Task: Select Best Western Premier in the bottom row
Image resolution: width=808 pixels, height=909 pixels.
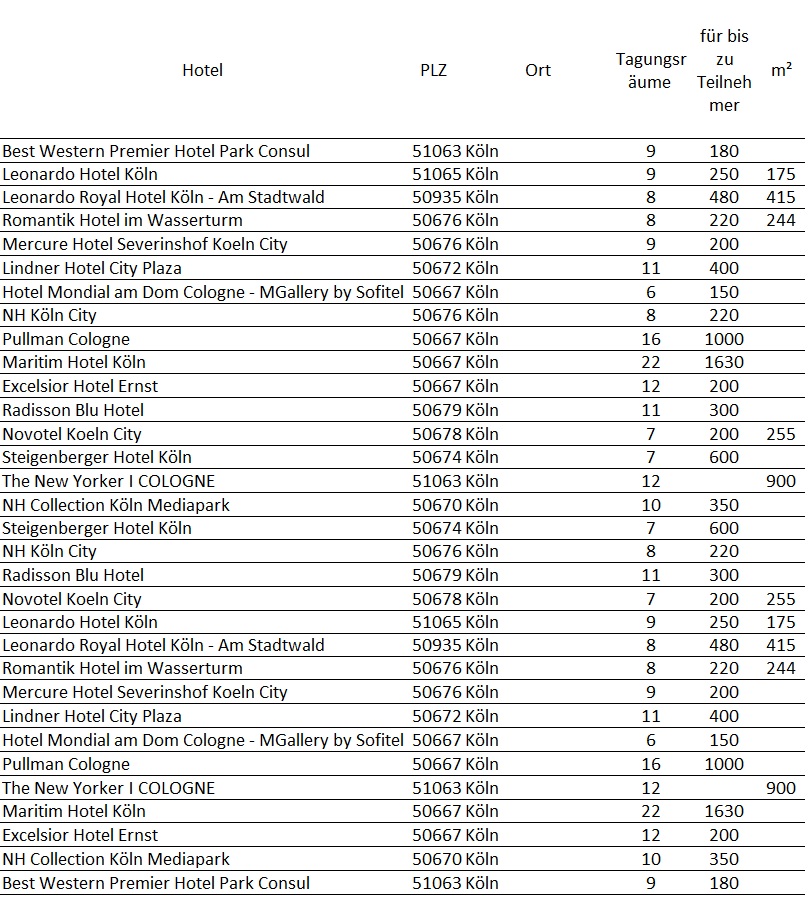Action: (x=156, y=883)
